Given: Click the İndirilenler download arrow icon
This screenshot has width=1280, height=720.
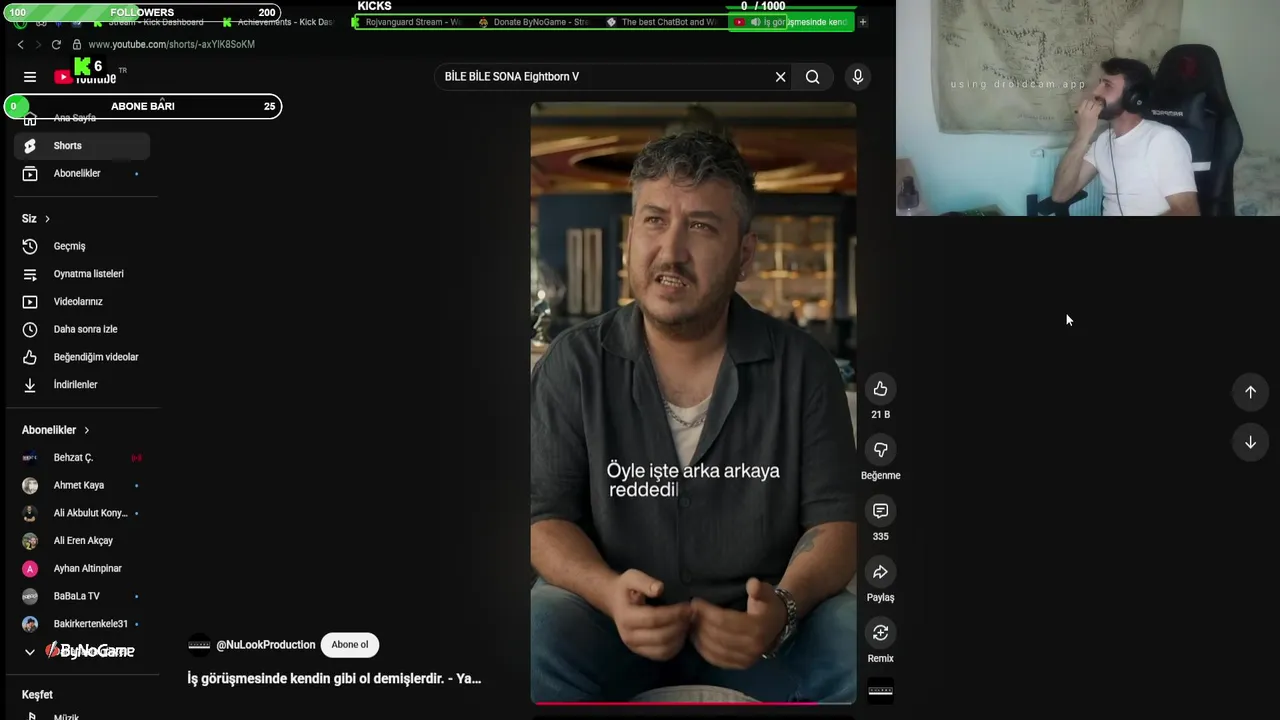Looking at the screenshot, I should coord(30,385).
